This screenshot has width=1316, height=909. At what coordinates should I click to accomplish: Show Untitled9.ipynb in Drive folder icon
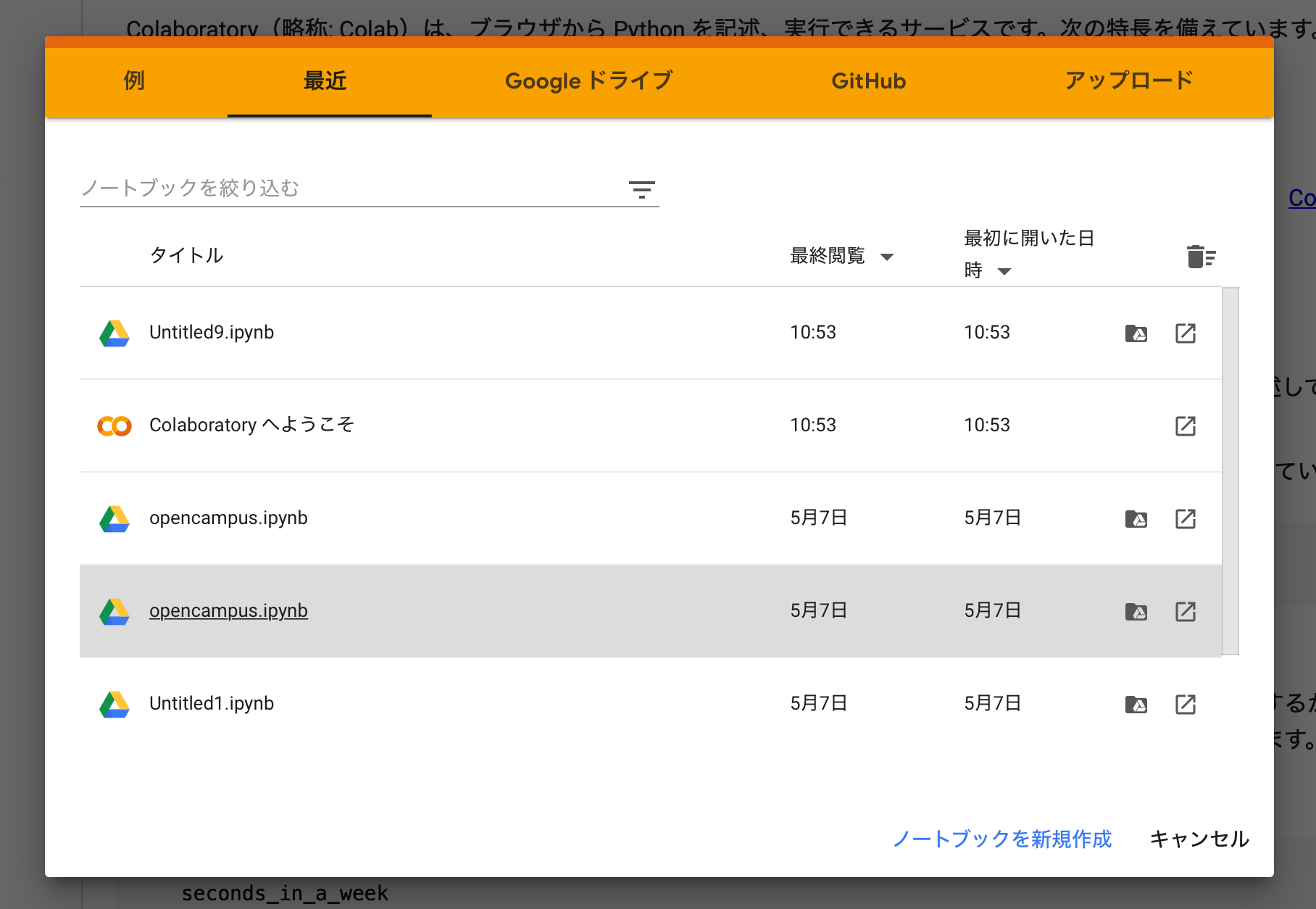[1136, 333]
